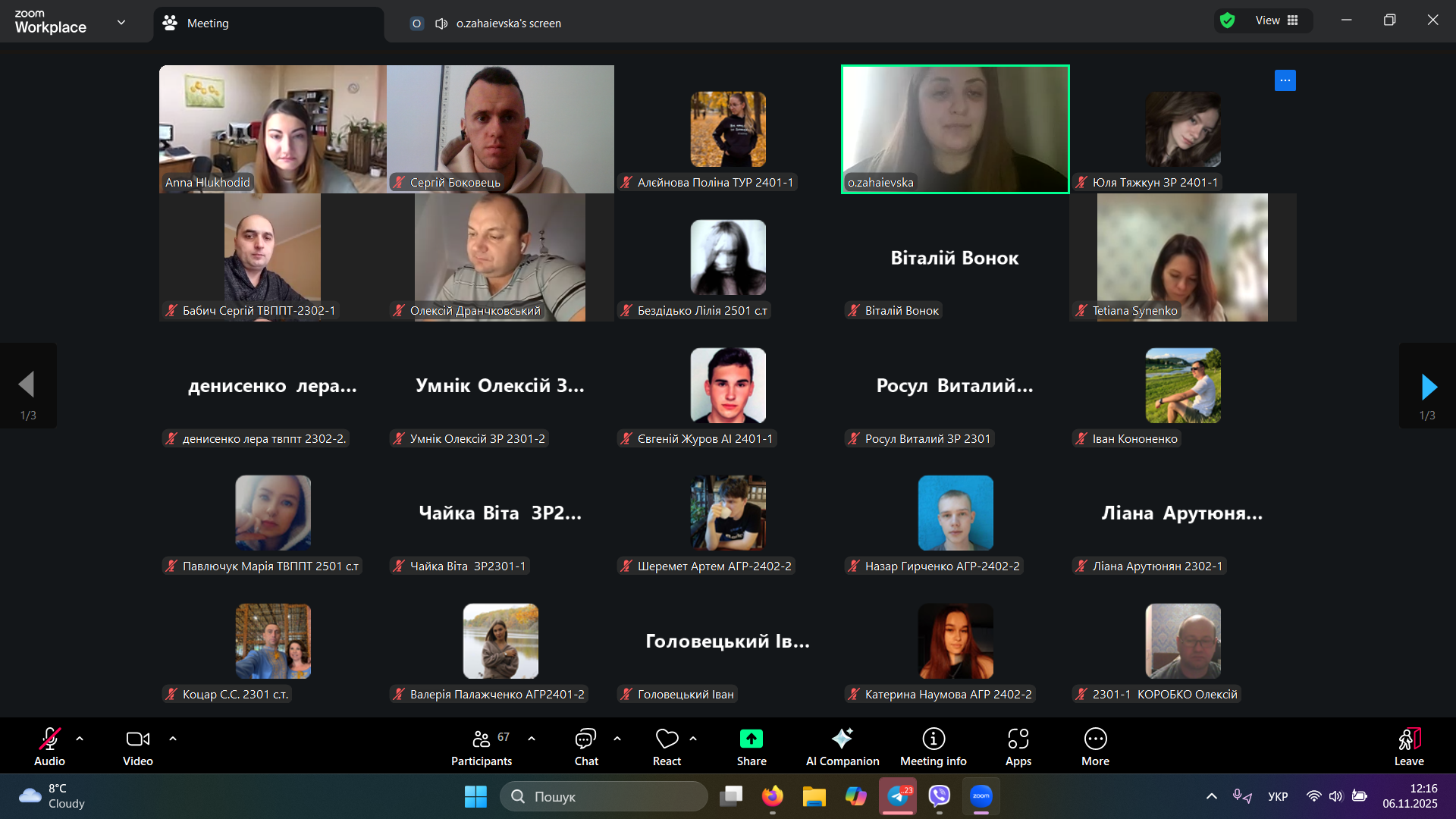Screen dimensions: 1456x819
Task: Click the Leave meeting button
Action: point(1408,747)
